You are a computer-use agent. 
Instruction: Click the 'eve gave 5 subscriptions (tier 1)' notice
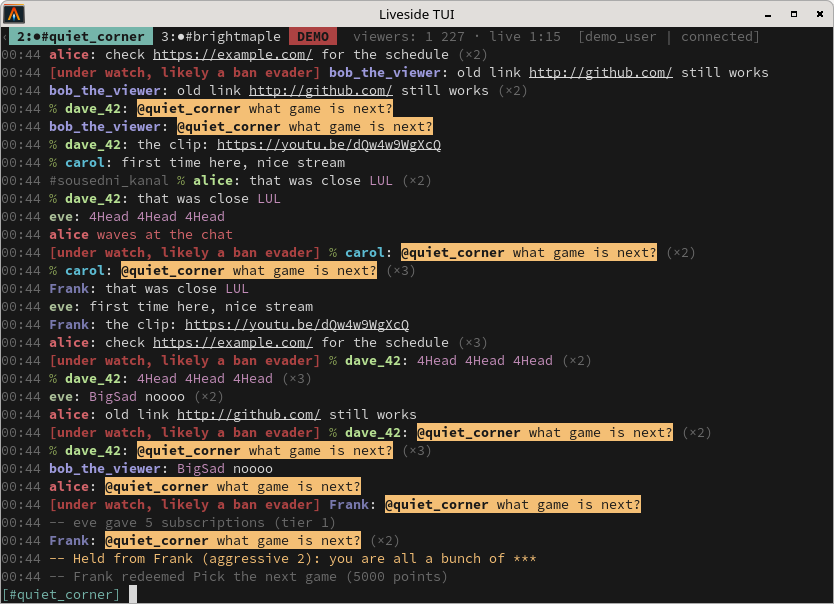(x=193, y=523)
